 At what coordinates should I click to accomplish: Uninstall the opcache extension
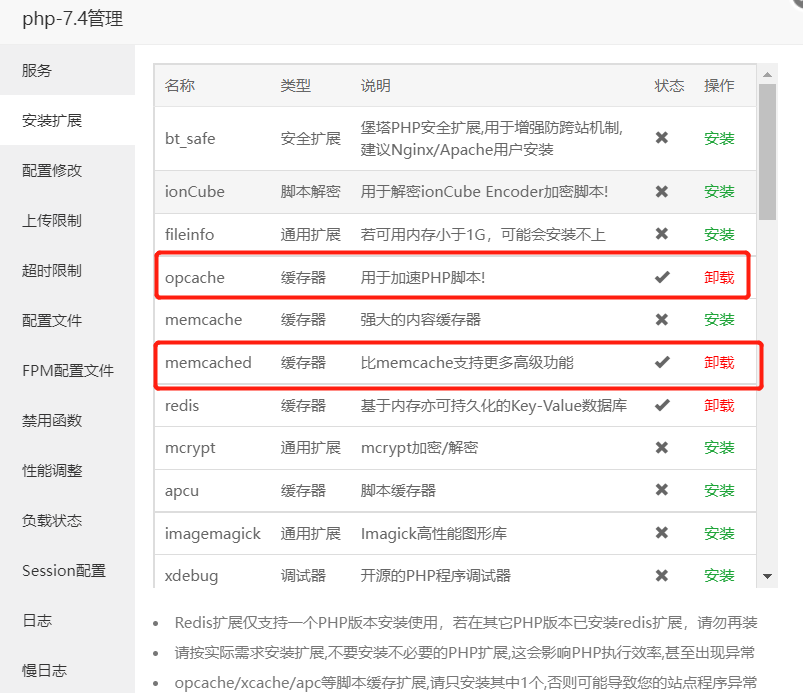point(719,278)
